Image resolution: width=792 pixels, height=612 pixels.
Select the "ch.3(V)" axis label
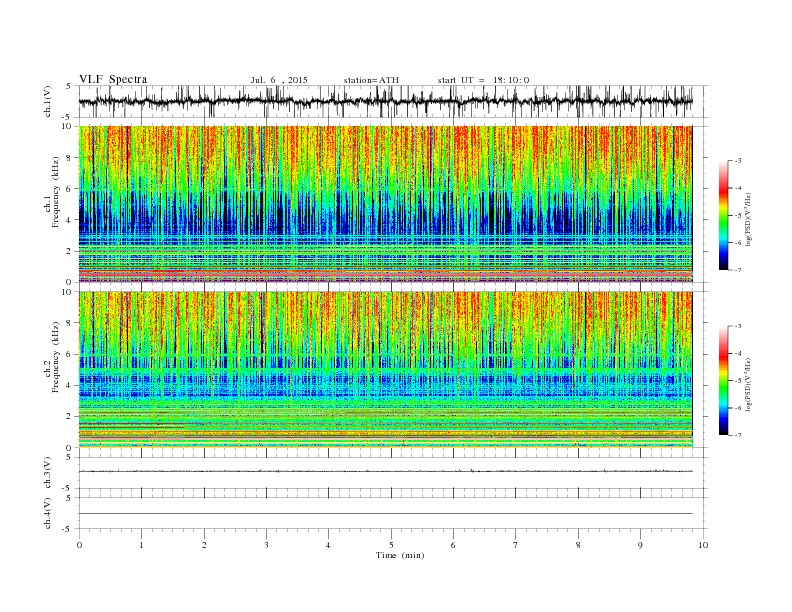point(48,473)
